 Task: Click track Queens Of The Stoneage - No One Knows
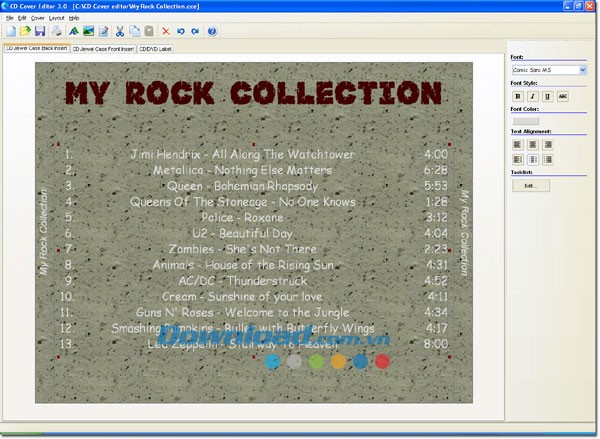pos(243,202)
